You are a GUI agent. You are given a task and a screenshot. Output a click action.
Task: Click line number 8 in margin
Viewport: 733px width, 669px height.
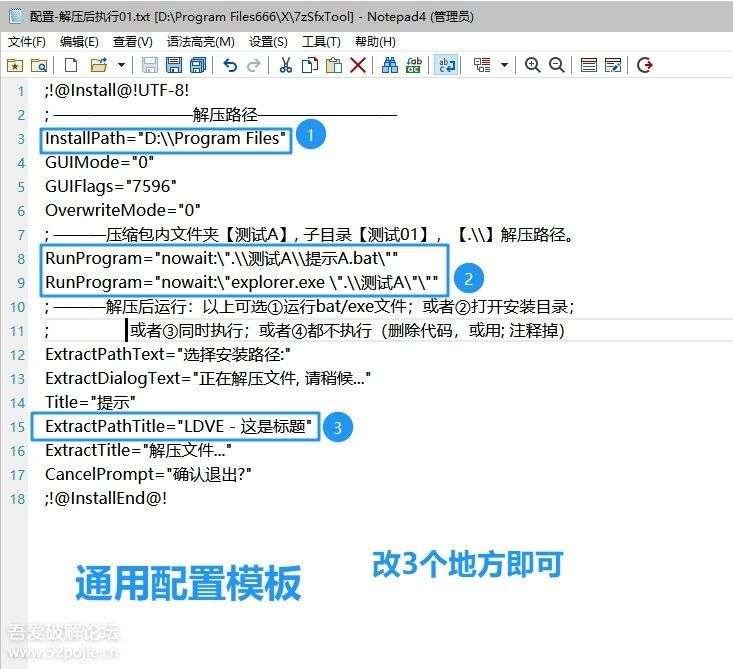tap(21, 259)
